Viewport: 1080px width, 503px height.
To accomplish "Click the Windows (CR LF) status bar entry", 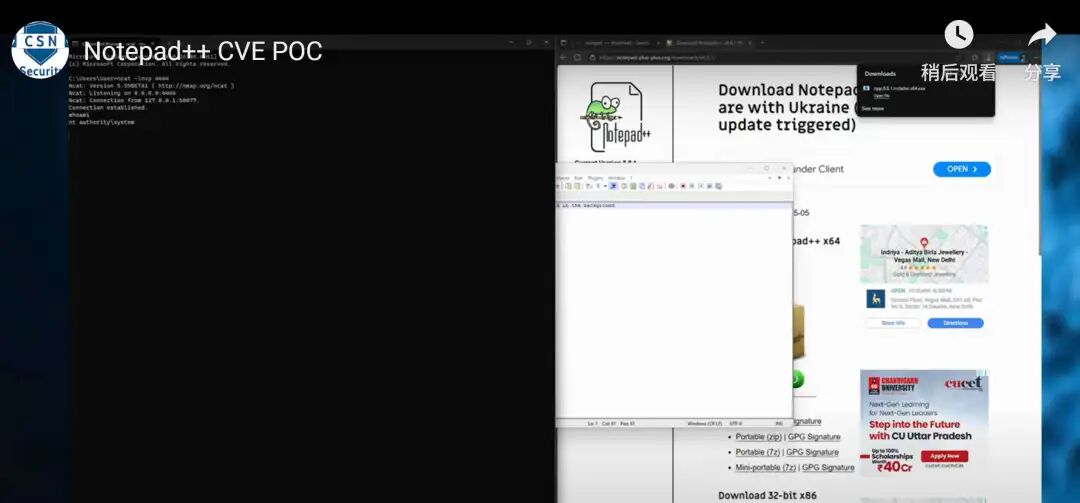I will pyautogui.click(x=703, y=423).
